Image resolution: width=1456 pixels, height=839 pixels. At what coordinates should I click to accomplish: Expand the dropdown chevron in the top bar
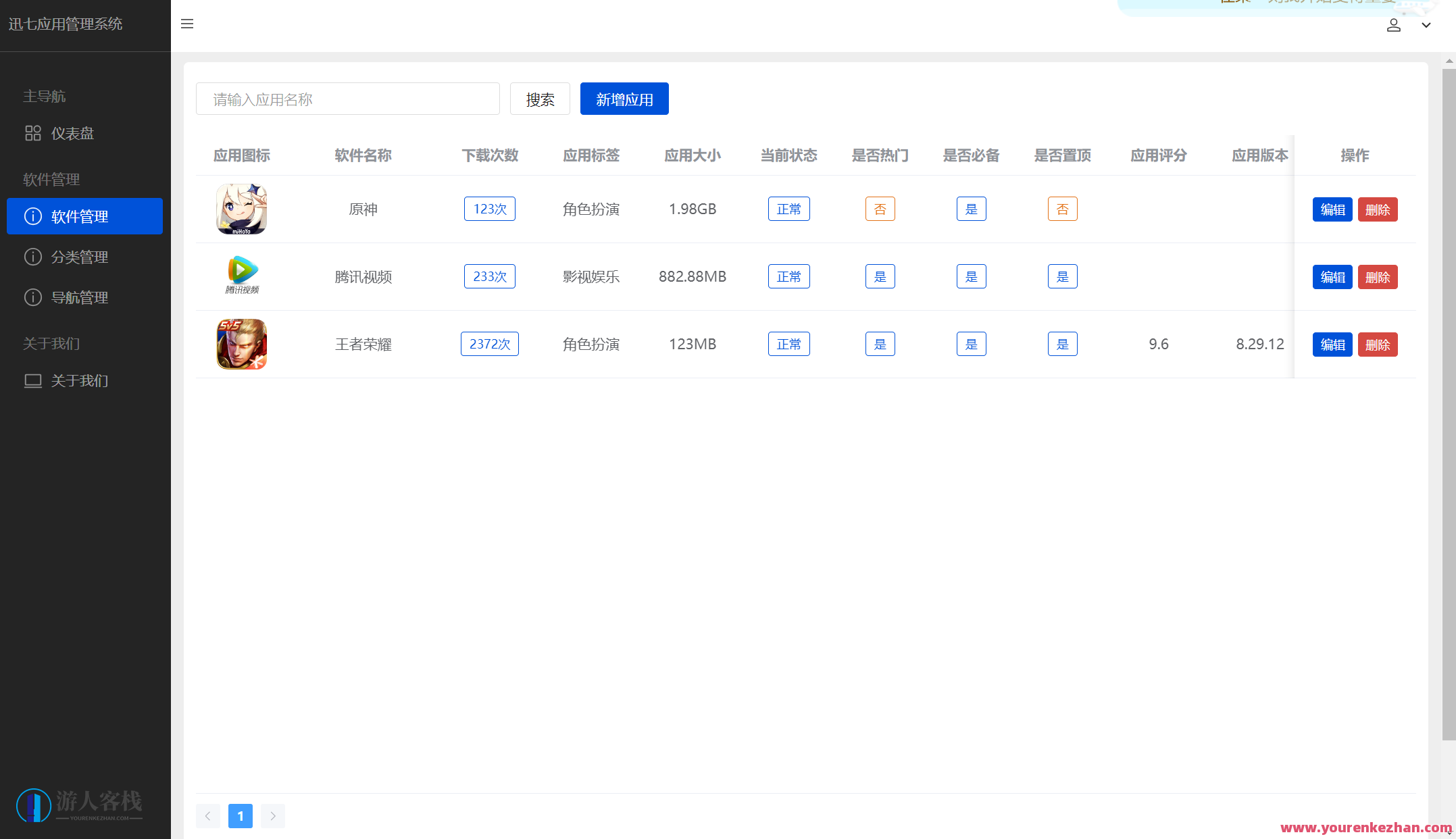pyautogui.click(x=1426, y=25)
